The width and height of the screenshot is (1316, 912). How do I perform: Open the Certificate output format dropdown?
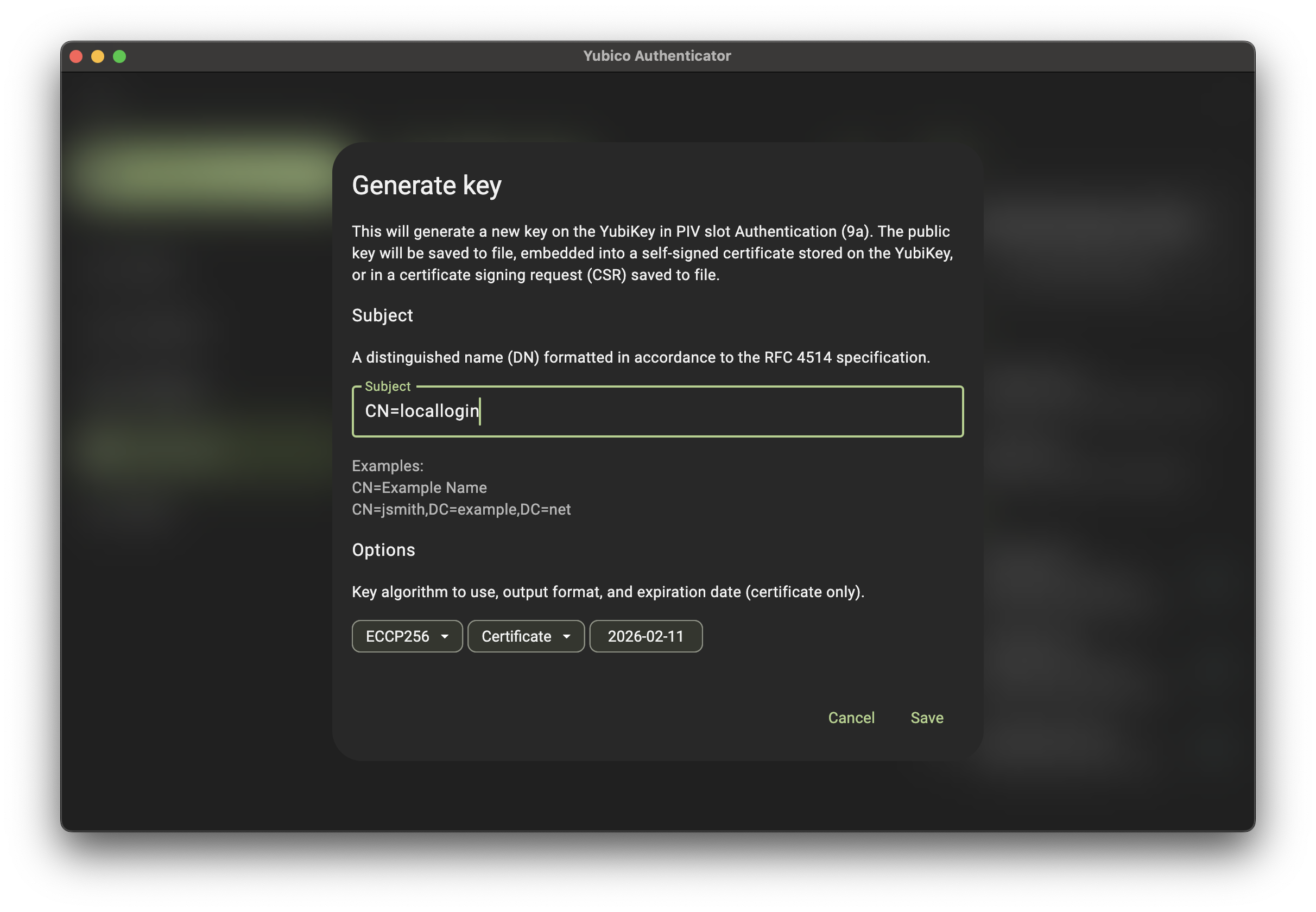(x=526, y=636)
